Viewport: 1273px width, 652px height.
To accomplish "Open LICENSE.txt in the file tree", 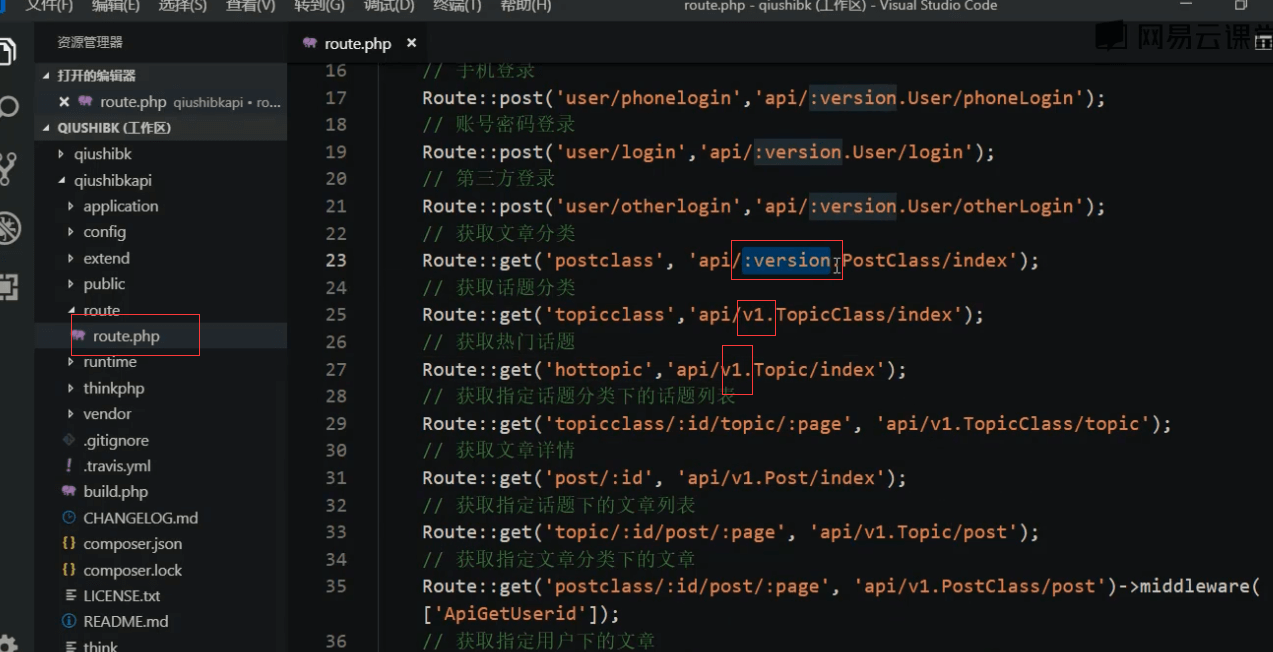I will click(x=121, y=596).
